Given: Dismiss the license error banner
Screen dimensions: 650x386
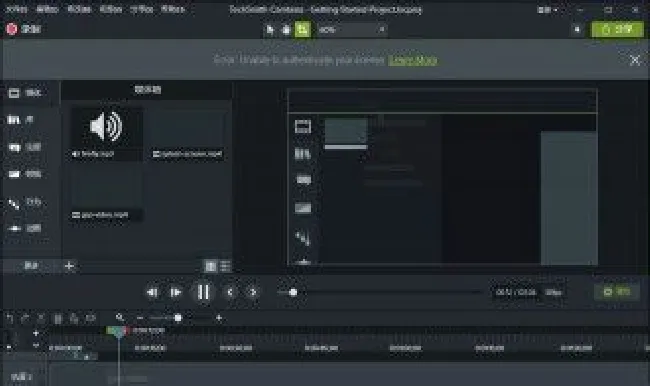Looking at the screenshot, I should click(x=635, y=61).
